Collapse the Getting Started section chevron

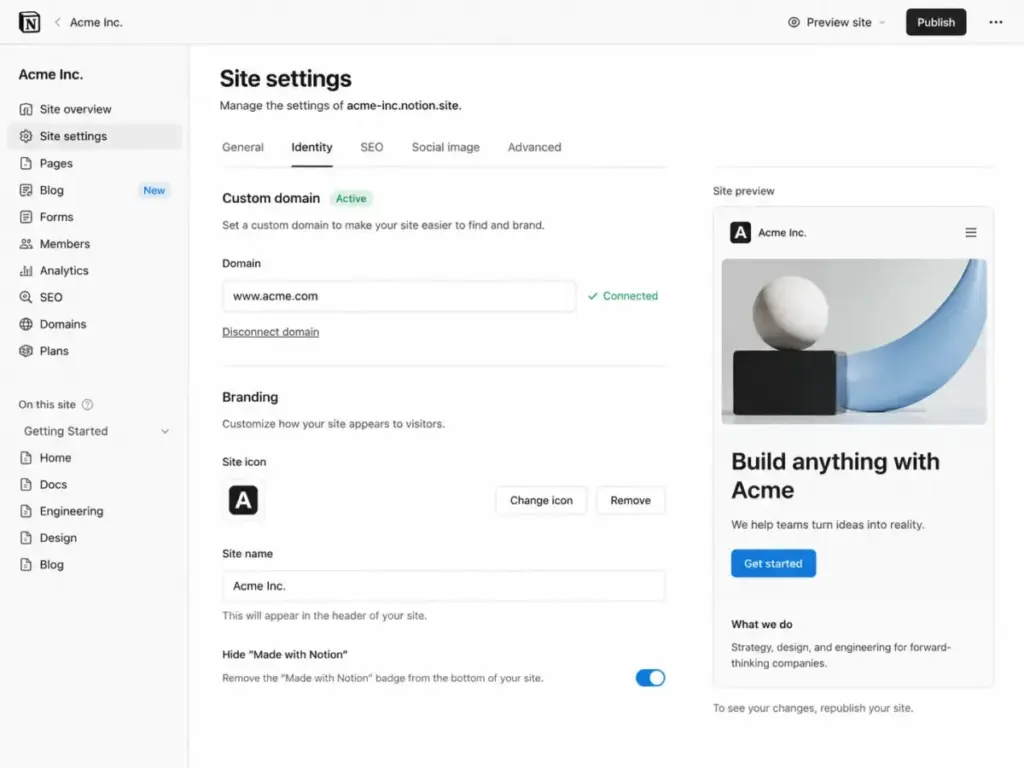tap(165, 431)
